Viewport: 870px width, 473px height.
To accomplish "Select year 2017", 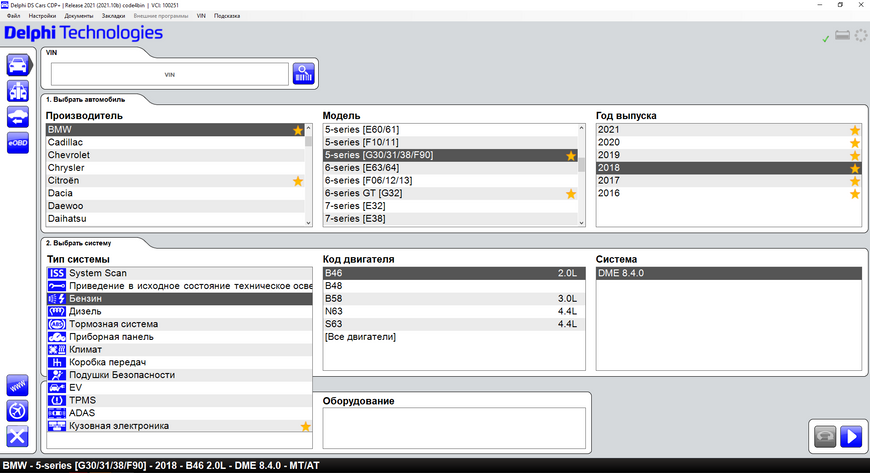I will pyautogui.click(x=729, y=181).
